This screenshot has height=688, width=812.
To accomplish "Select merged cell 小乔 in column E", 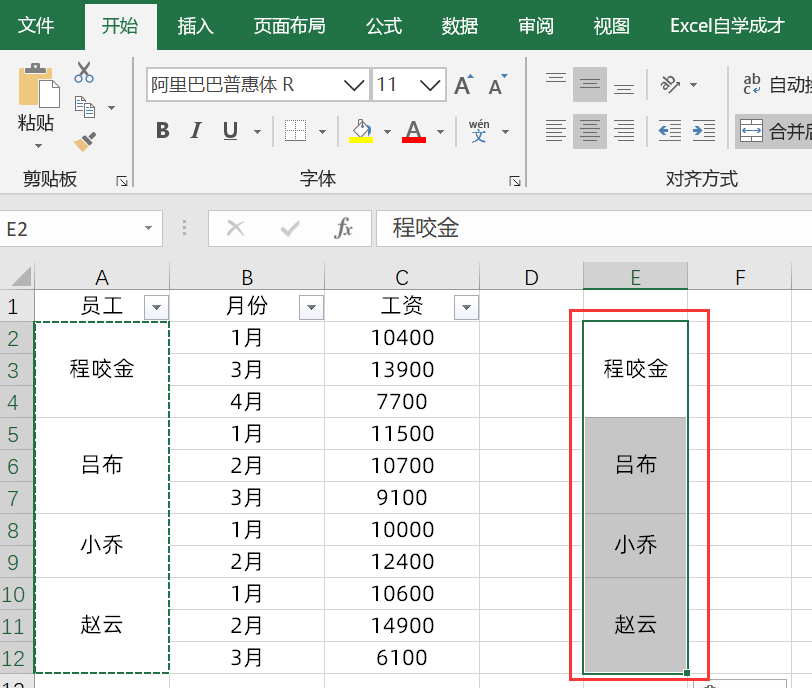I will click(635, 546).
